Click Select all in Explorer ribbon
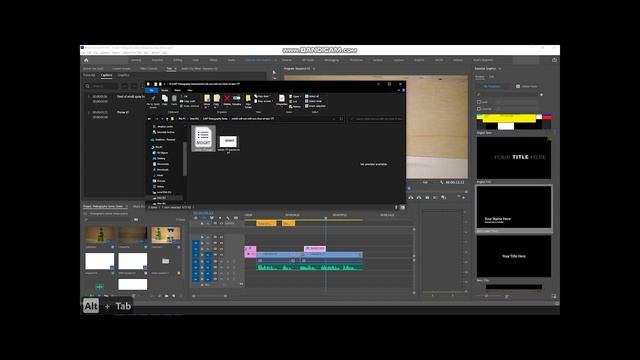Viewport: 640px width, 360px height. tap(312, 96)
